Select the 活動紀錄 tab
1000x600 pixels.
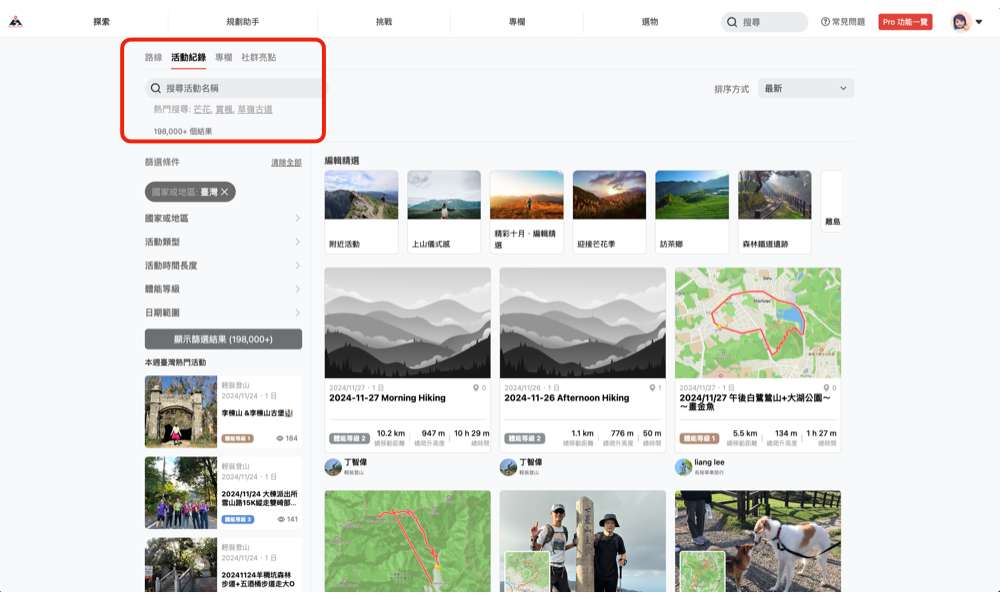pyautogui.click(x=188, y=57)
